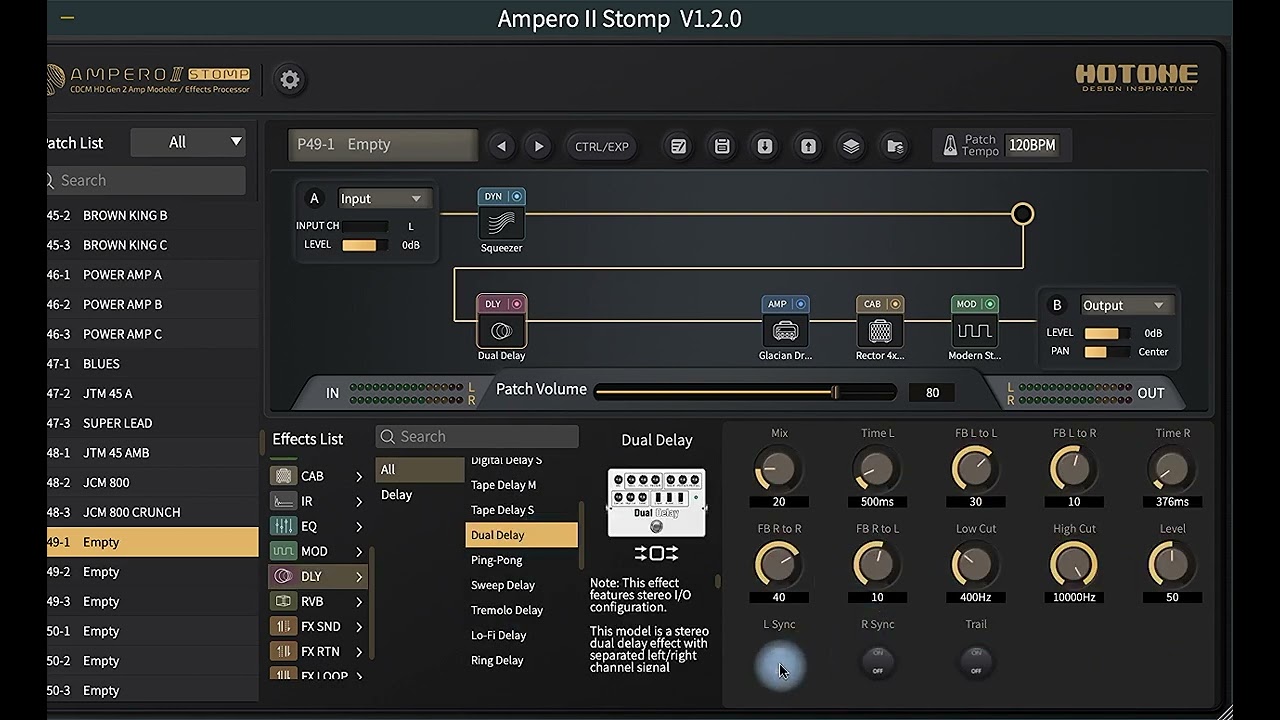
Task: Click the effects list Search field
Action: (477, 436)
